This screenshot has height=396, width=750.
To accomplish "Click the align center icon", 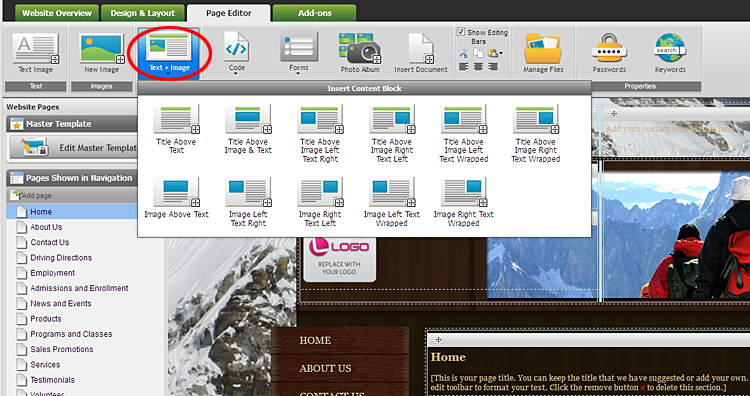I will point(478,66).
